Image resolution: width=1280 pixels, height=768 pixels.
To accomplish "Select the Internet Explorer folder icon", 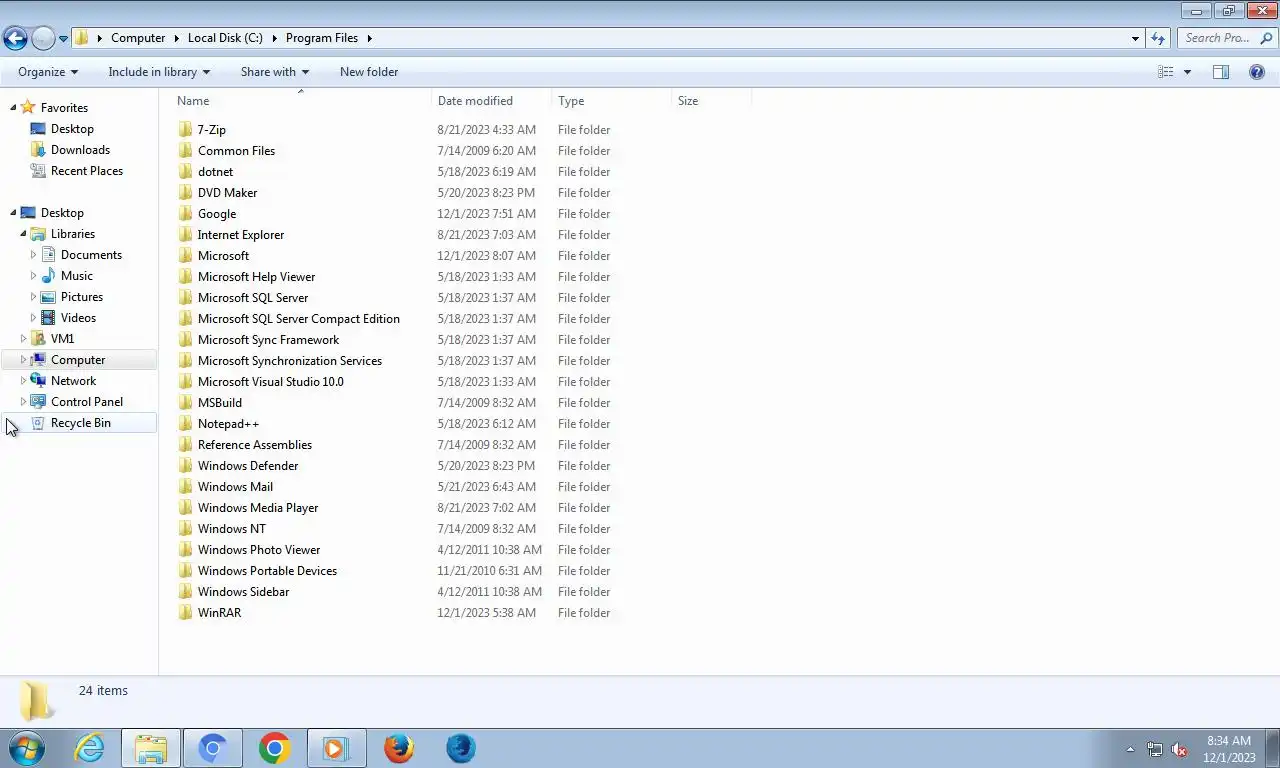I will [185, 235].
